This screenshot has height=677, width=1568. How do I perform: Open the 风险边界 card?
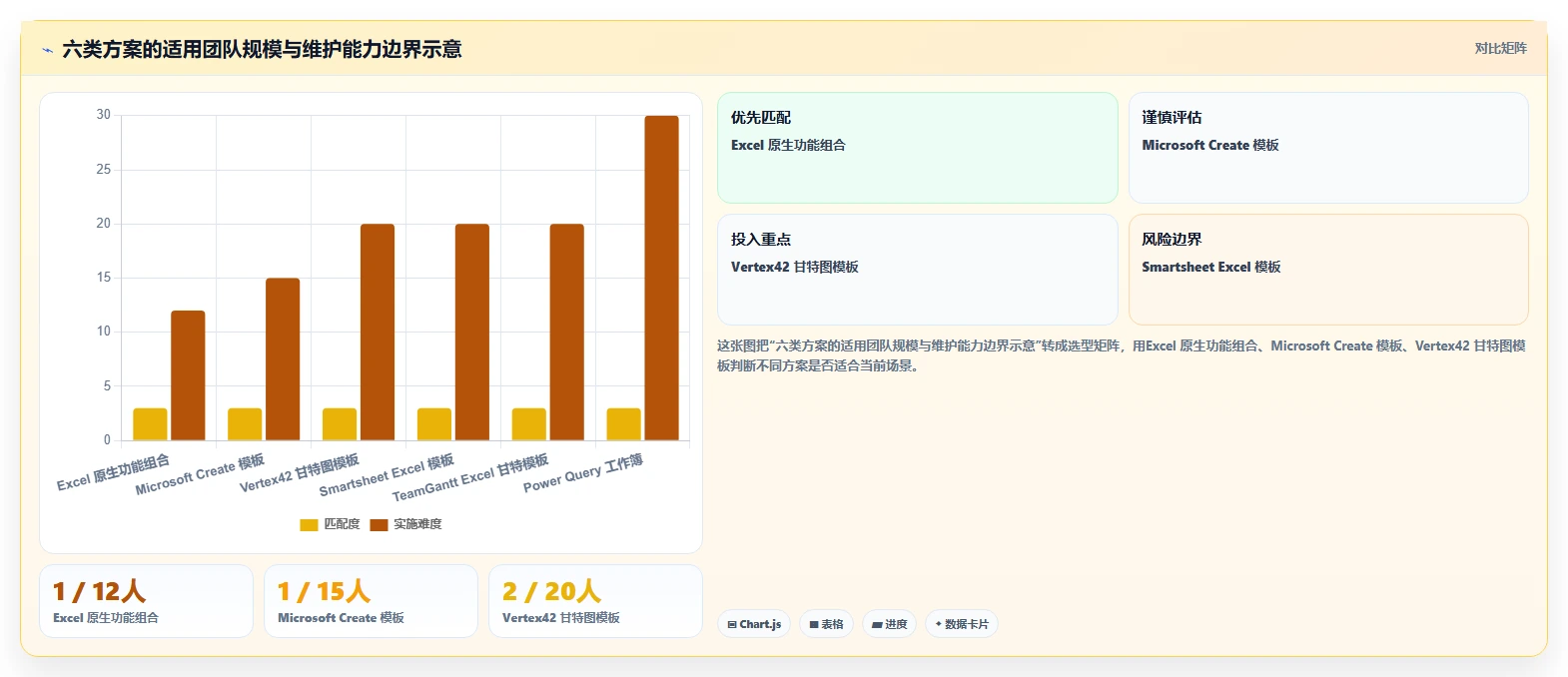tap(1328, 270)
